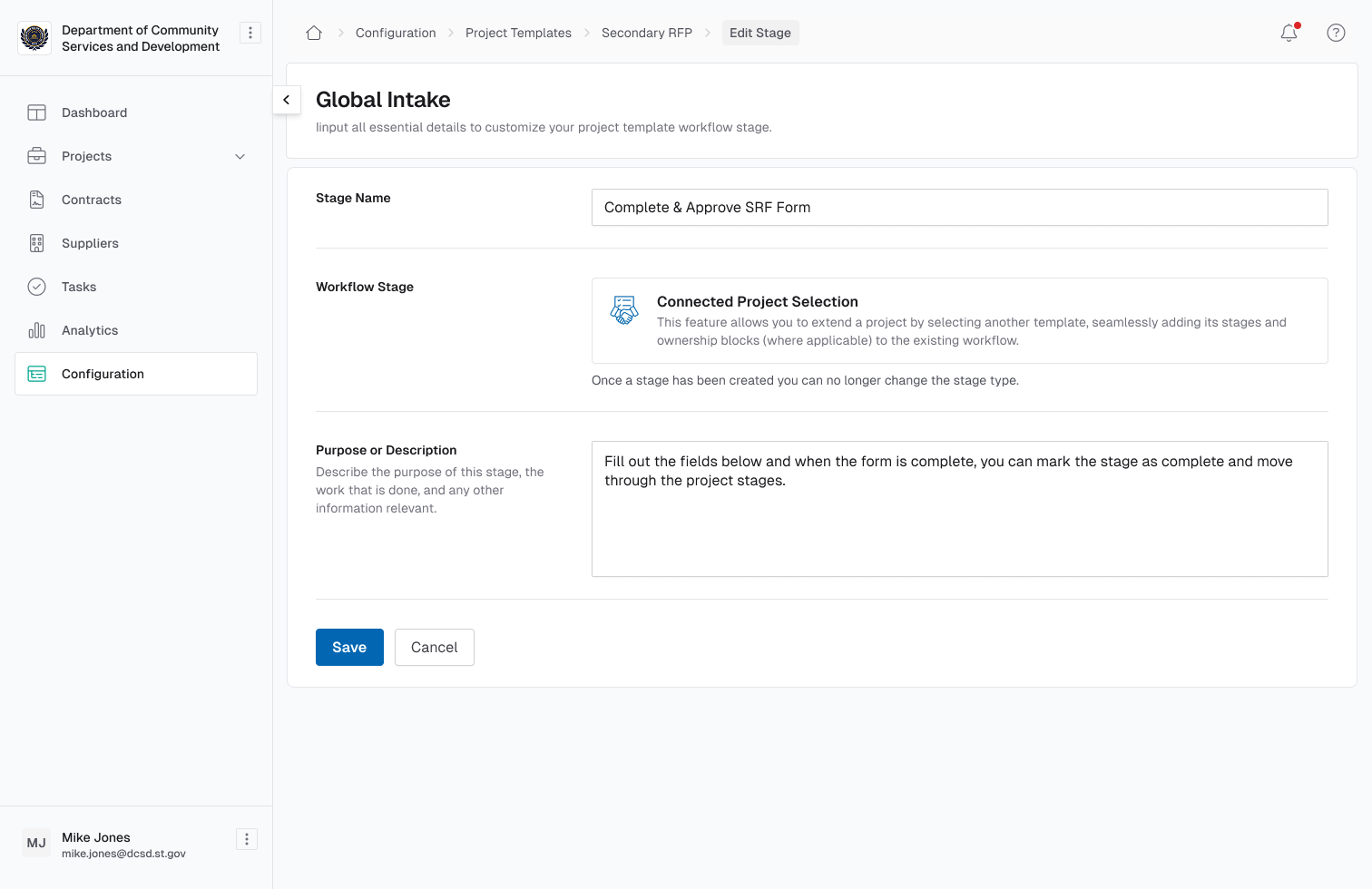
Task: Open the organization options kebab menu
Action: [250, 32]
